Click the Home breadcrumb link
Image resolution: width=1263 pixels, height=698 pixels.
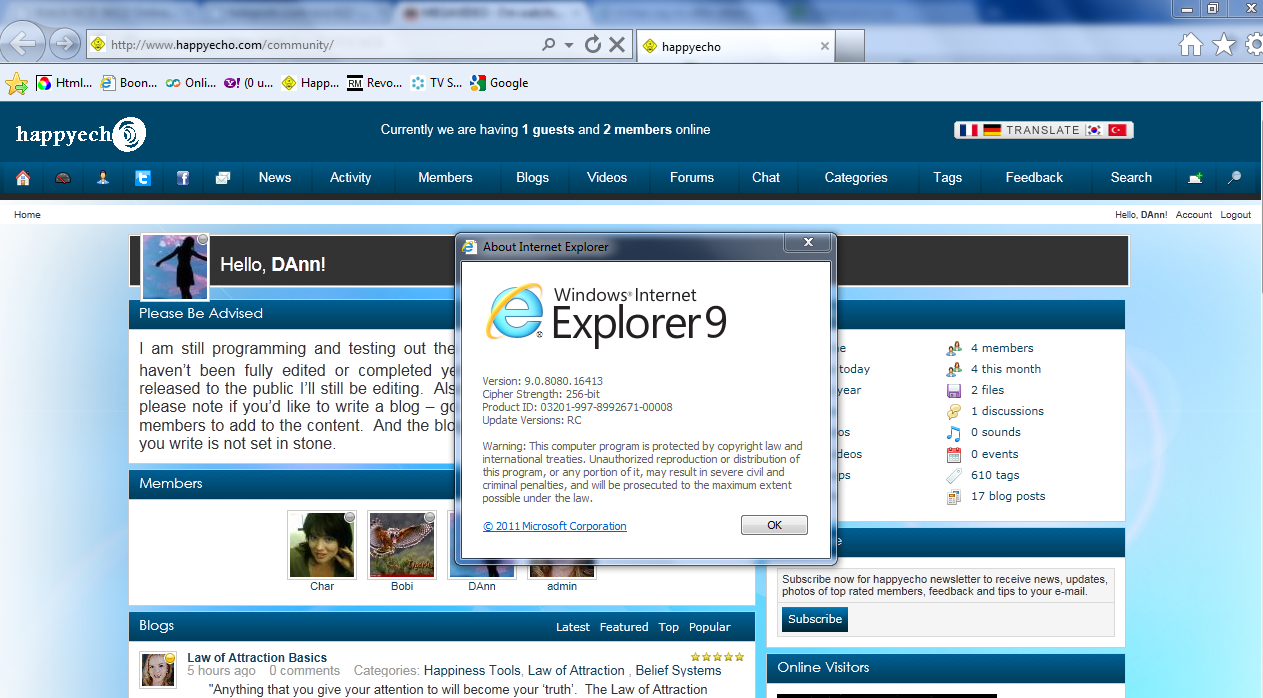point(27,215)
